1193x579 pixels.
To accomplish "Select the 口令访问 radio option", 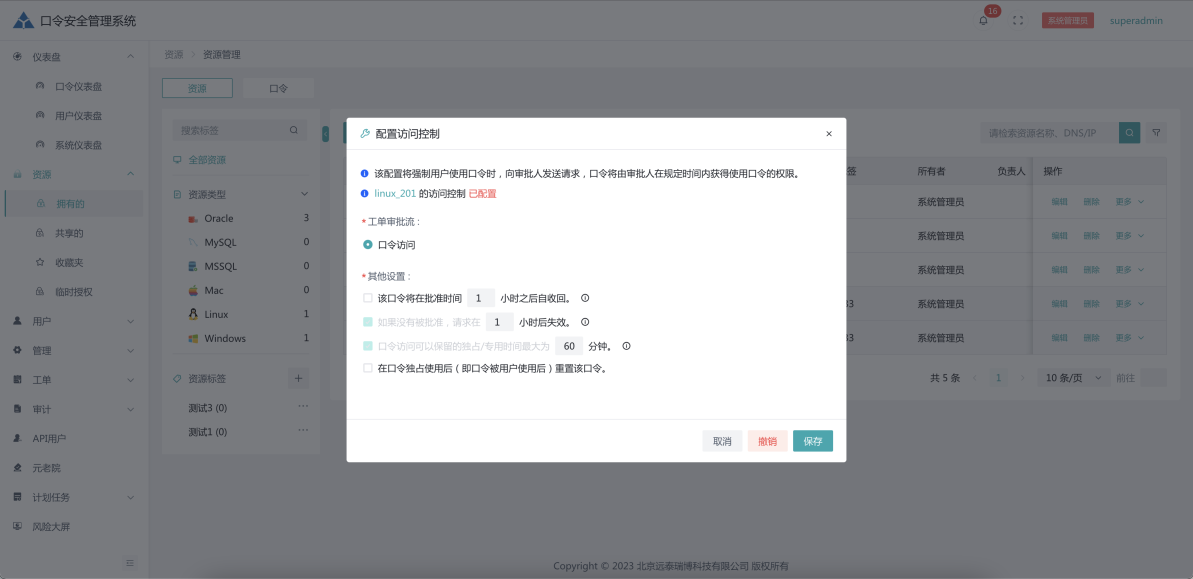I will click(368, 244).
